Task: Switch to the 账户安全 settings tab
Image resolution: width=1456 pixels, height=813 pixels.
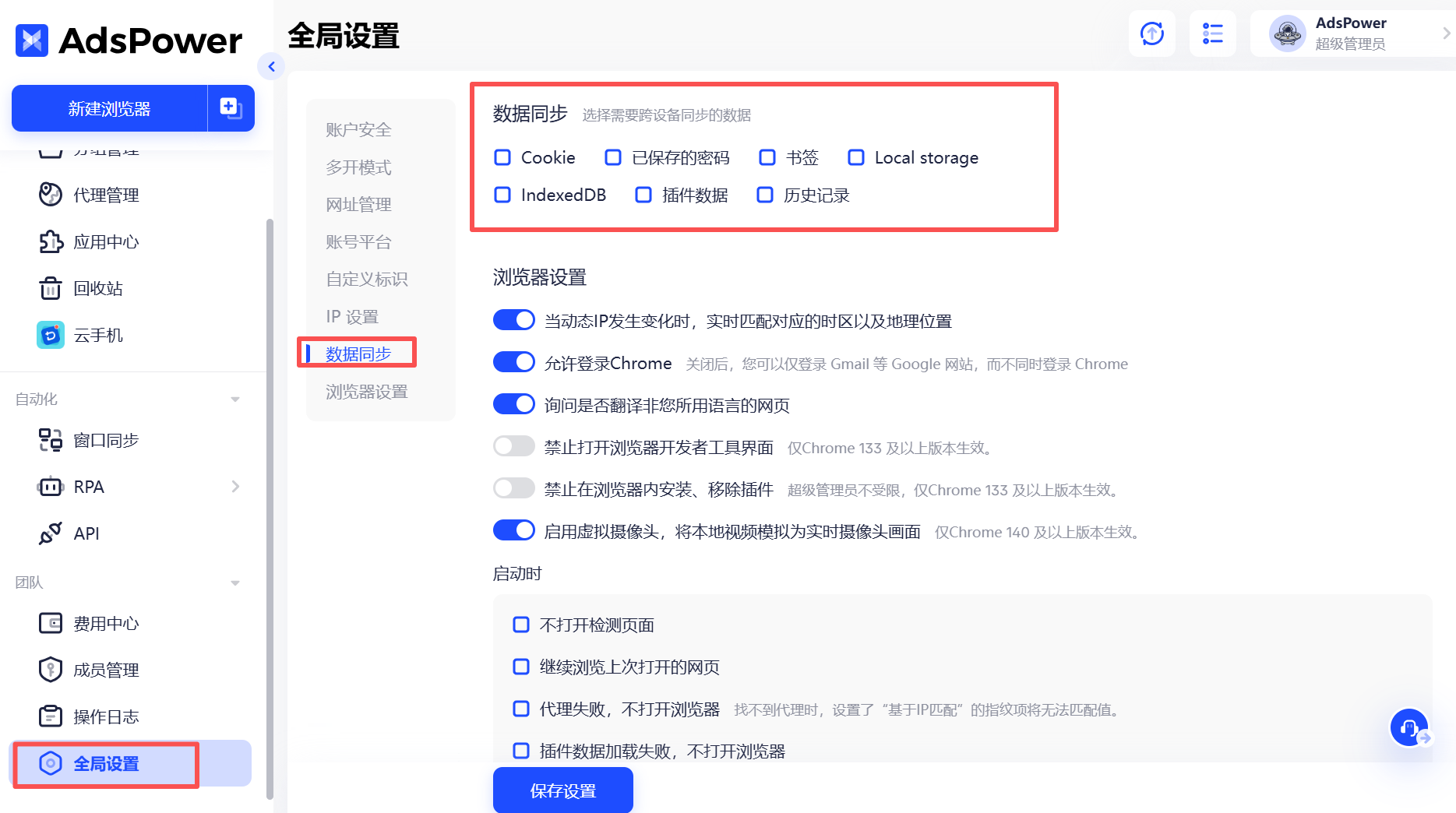Action: 358,129
